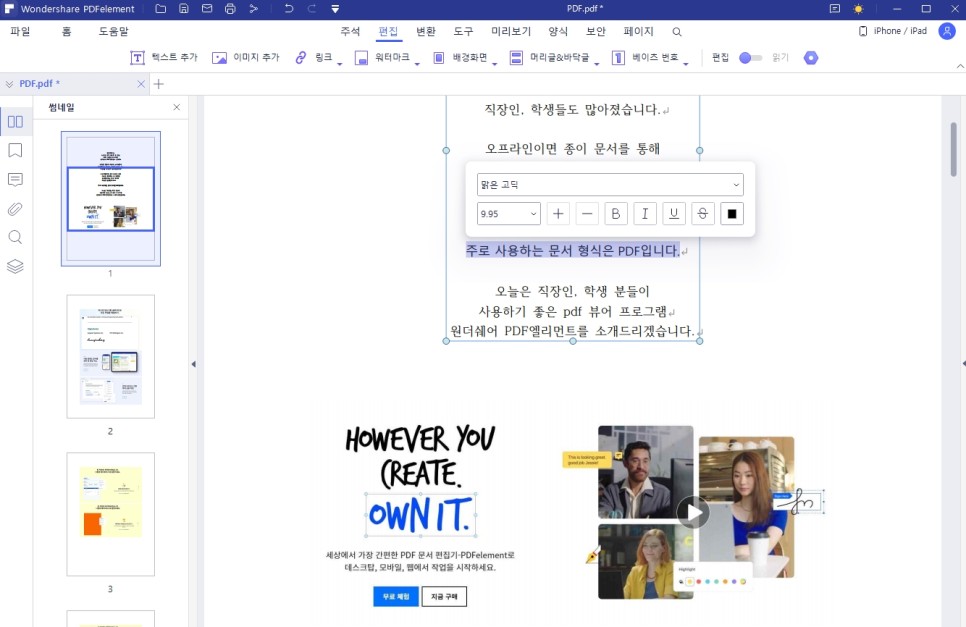Select the 텍스트 추가 tool
This screenshot has width=966, height=627.
163,57
